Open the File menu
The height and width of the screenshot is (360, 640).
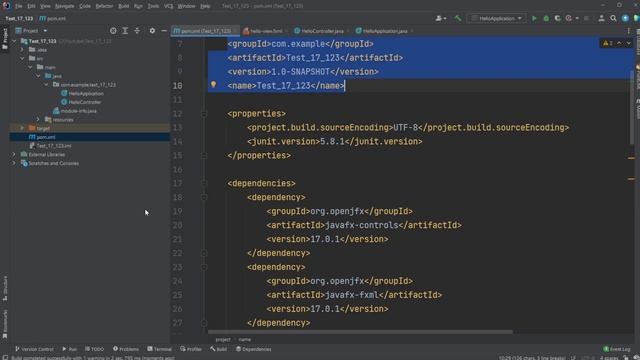pos(19,6)
